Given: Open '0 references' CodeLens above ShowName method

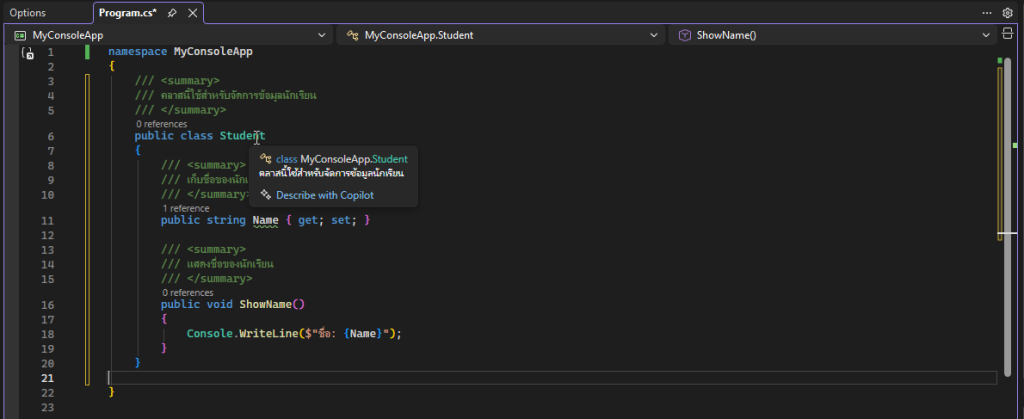Looking at the screenshot, I should coord(187,292).
